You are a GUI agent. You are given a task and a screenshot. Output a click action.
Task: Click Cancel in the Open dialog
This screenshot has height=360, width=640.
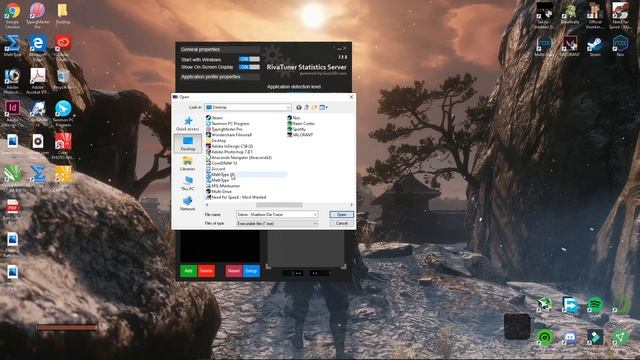342,223
